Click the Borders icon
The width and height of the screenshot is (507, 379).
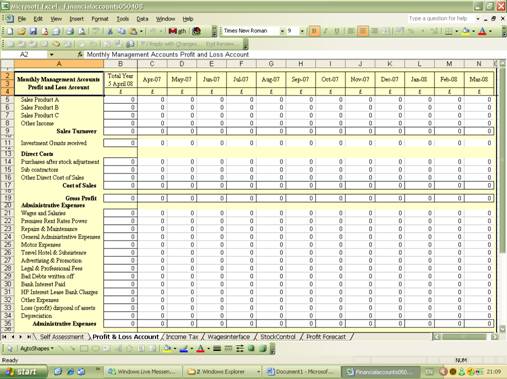[449, 31]
